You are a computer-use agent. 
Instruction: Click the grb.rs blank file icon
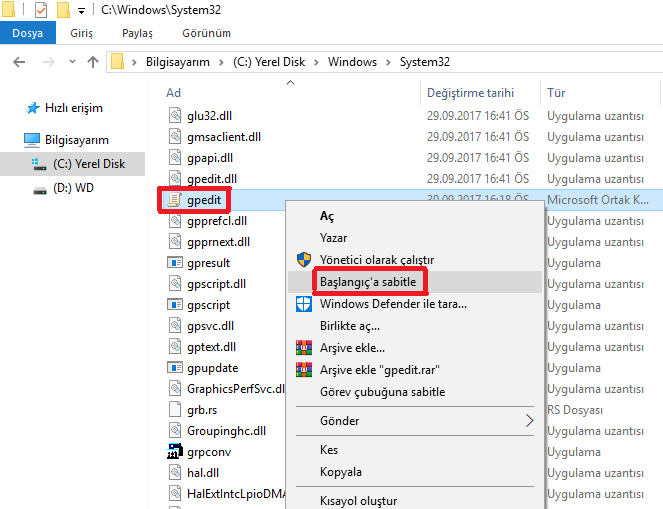pyautogui.click(x=175, y=410)
